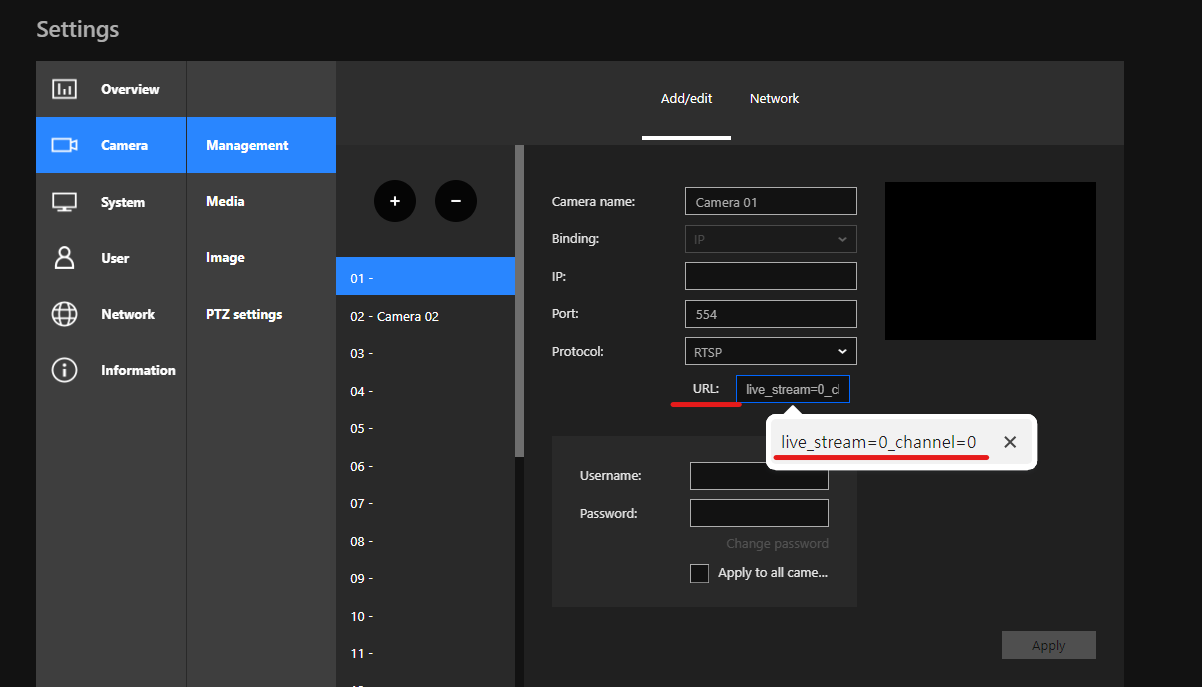The height and width of the screenshot is (687, 1202).
Task: Click the Network globe icon
Action: tap(64, 314)
